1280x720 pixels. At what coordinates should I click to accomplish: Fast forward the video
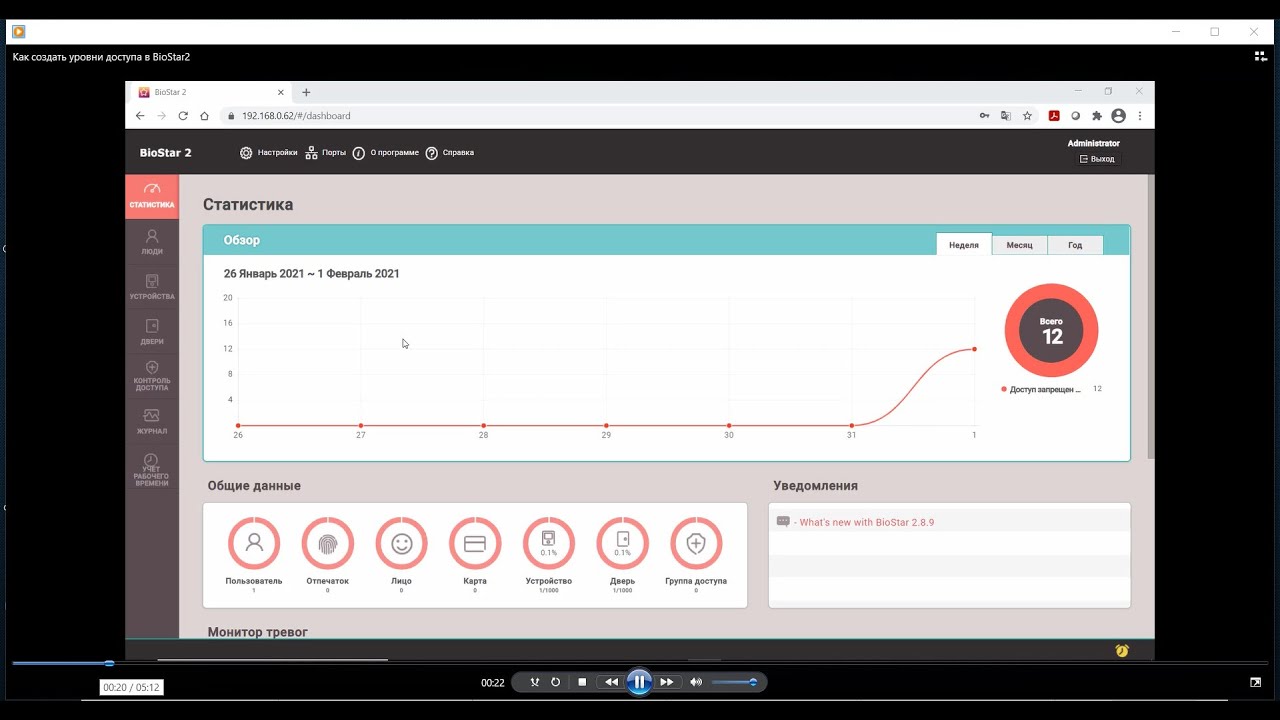[x=666, y=682]
